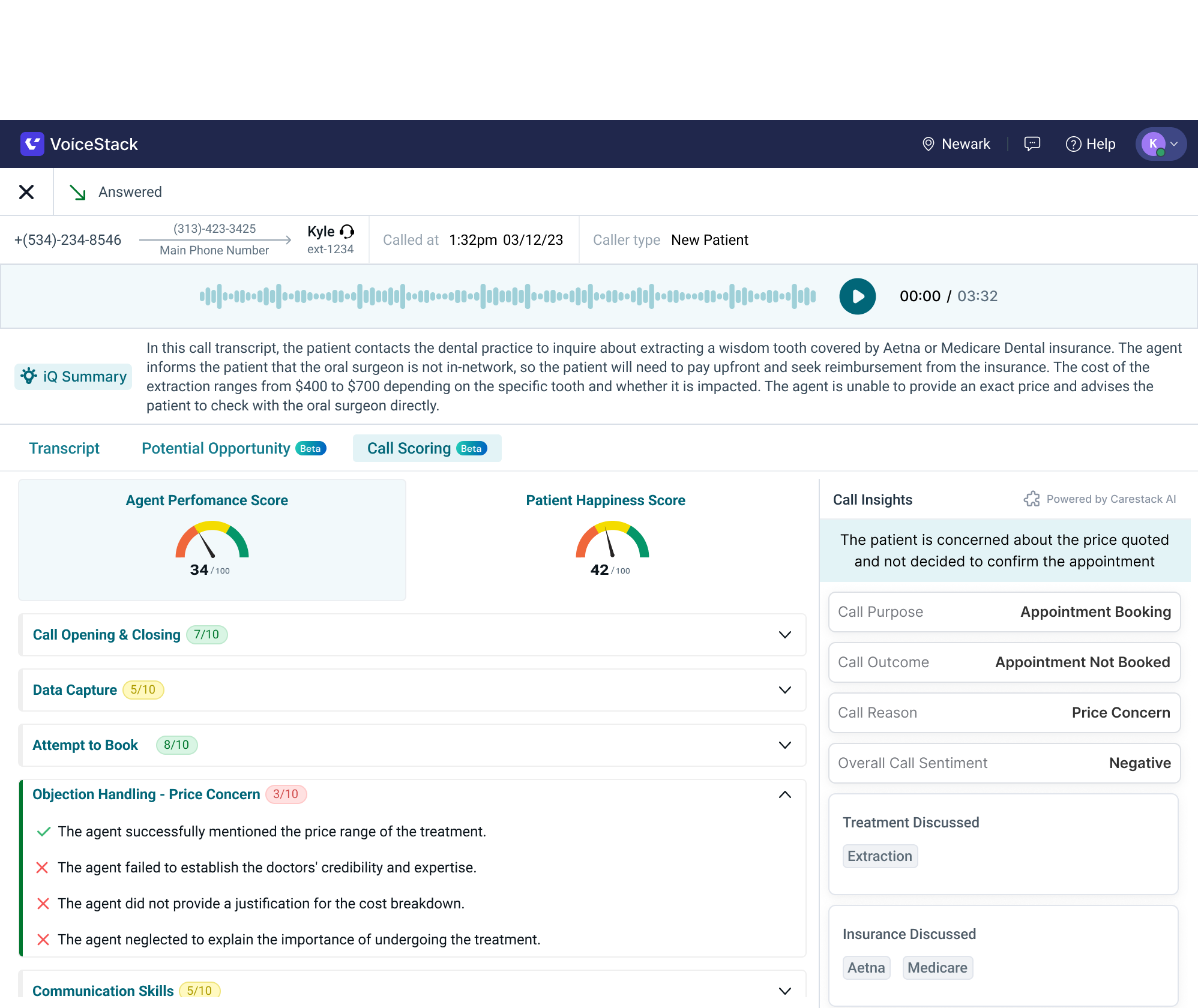Expand the Attempt to Book section
This screenshot has height=1008, width=1198.
tap(784, 745)
